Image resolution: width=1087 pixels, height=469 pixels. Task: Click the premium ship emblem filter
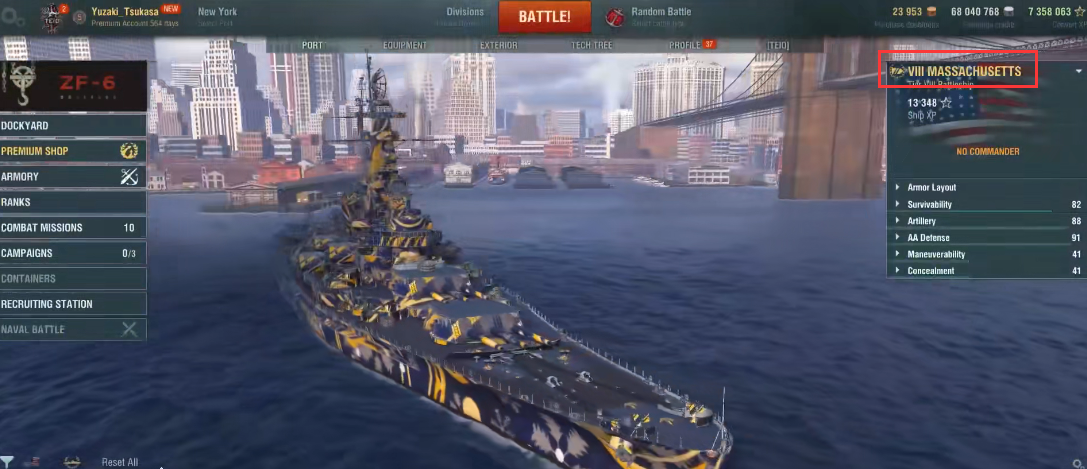click(x=72, y=461)
